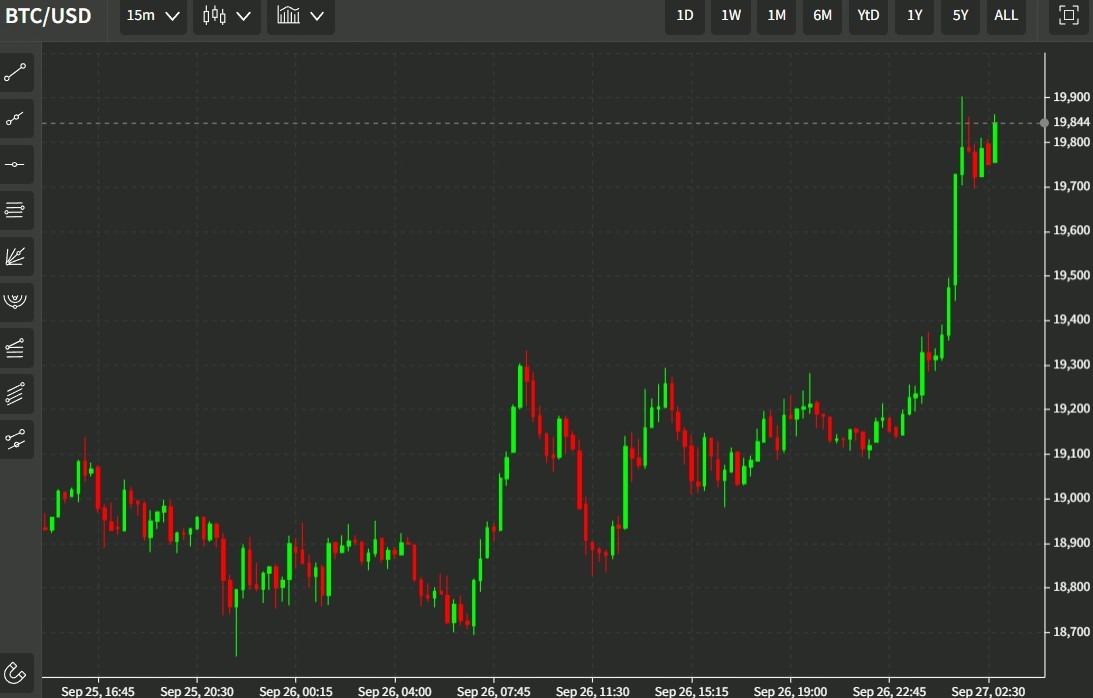Select the 5Y time range
This screenshot has height=698, width=1093.
click(961, 15)
